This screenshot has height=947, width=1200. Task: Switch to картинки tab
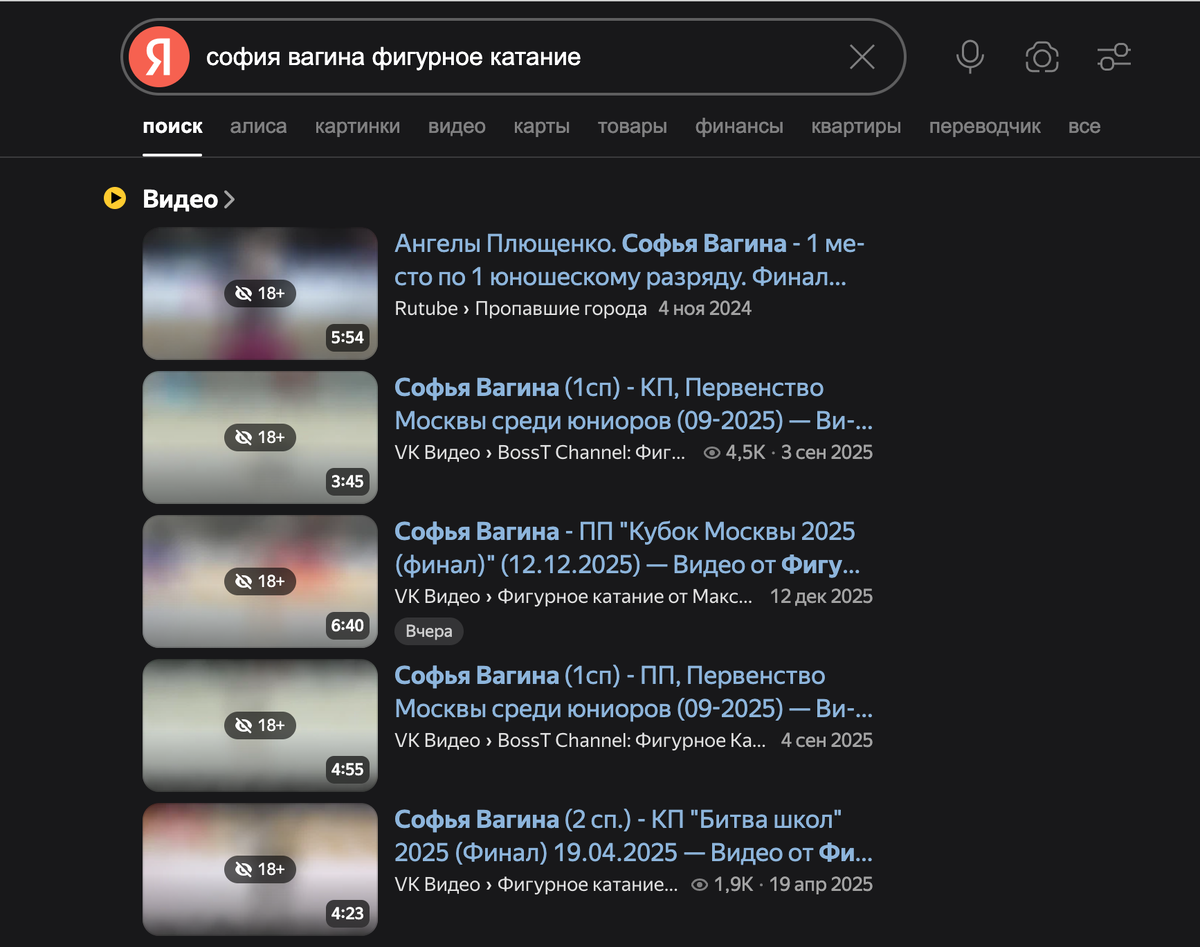click(x=357, y=127)
